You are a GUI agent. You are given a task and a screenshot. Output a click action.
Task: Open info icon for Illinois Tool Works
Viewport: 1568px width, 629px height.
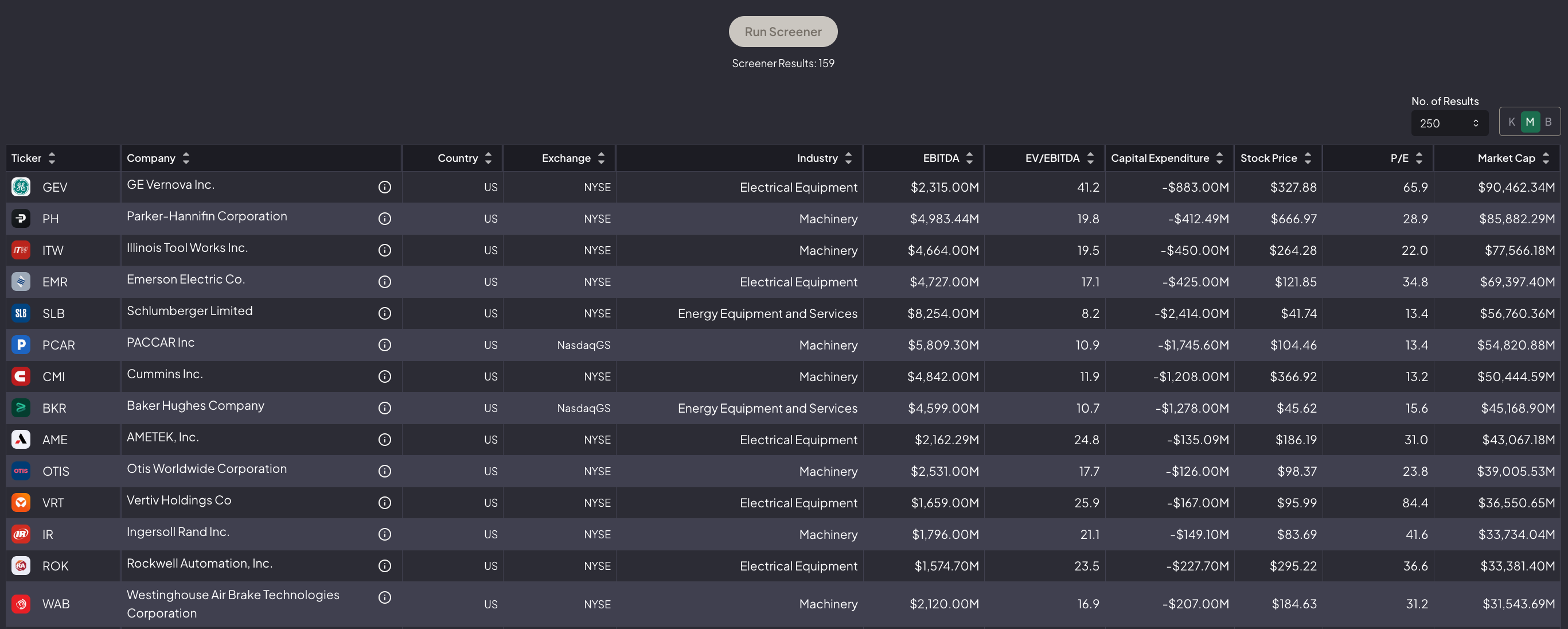coord(385,250)
